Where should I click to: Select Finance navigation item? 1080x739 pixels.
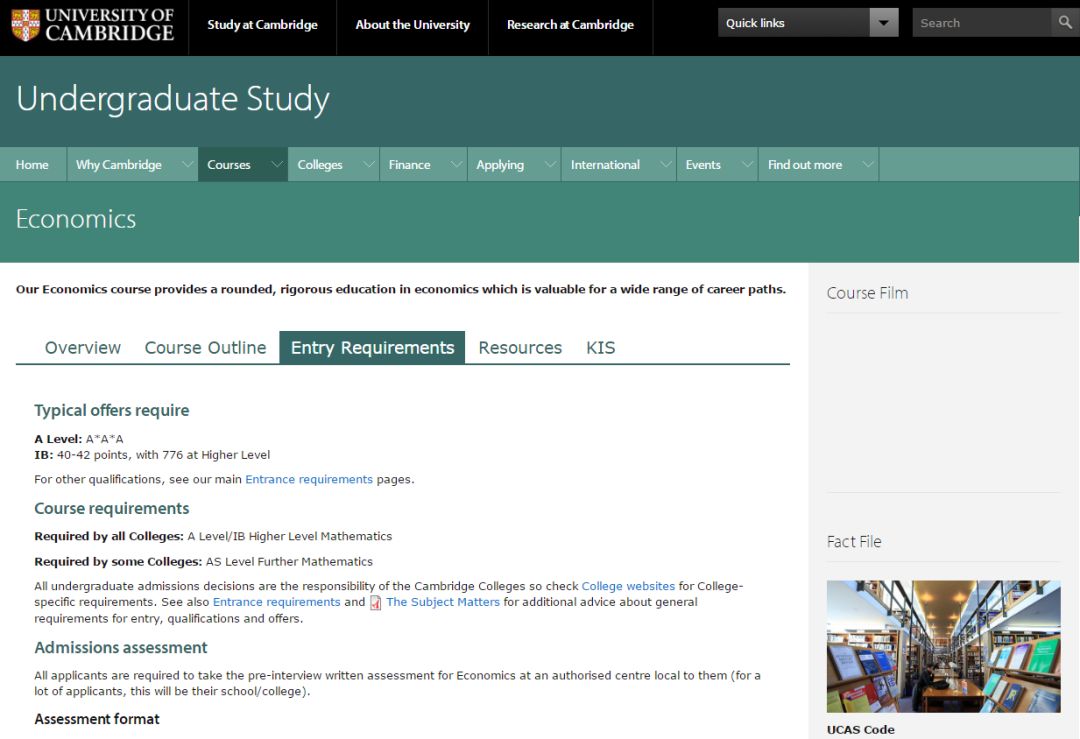[x=409, y=165]
